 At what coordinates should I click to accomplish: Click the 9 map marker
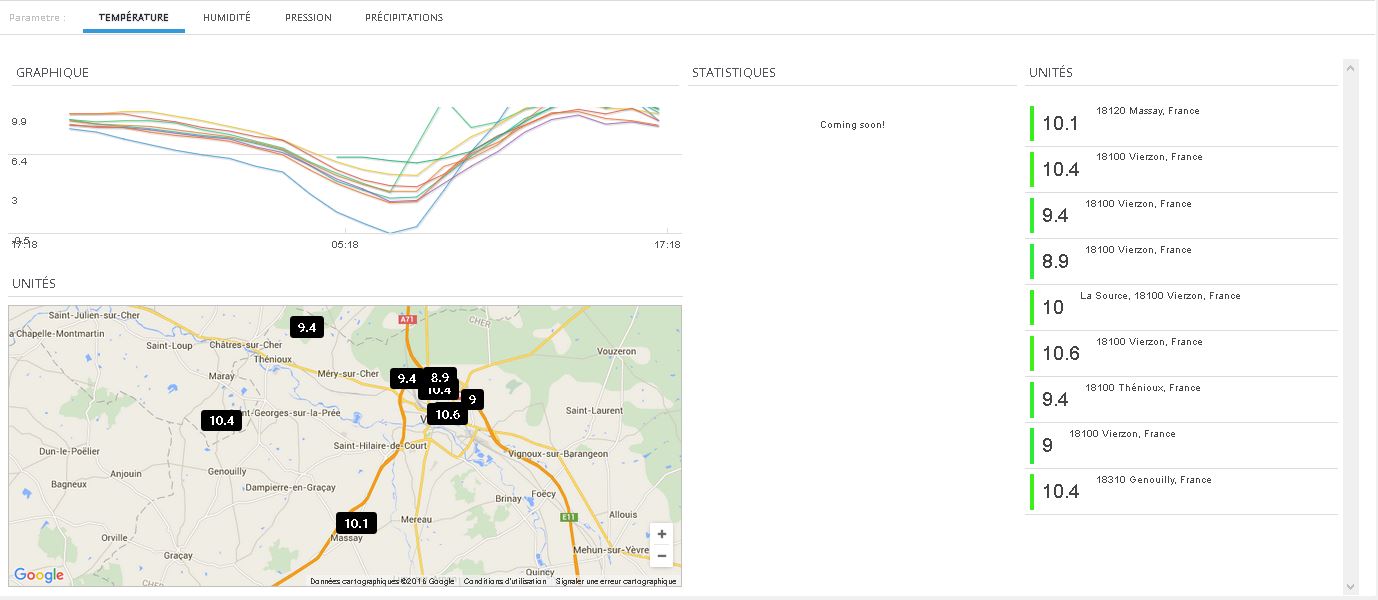(x=472, y=399)
